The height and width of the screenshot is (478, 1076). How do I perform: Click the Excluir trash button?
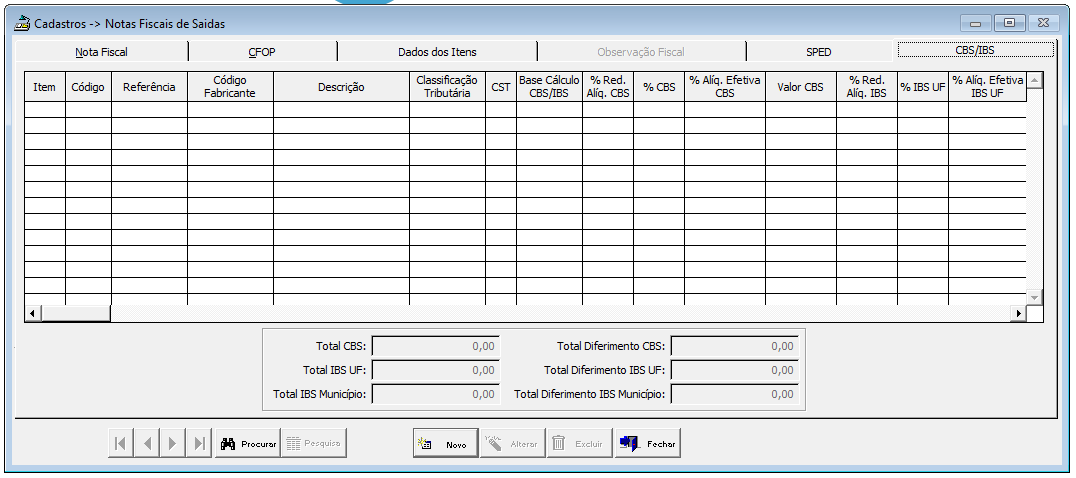578,444
